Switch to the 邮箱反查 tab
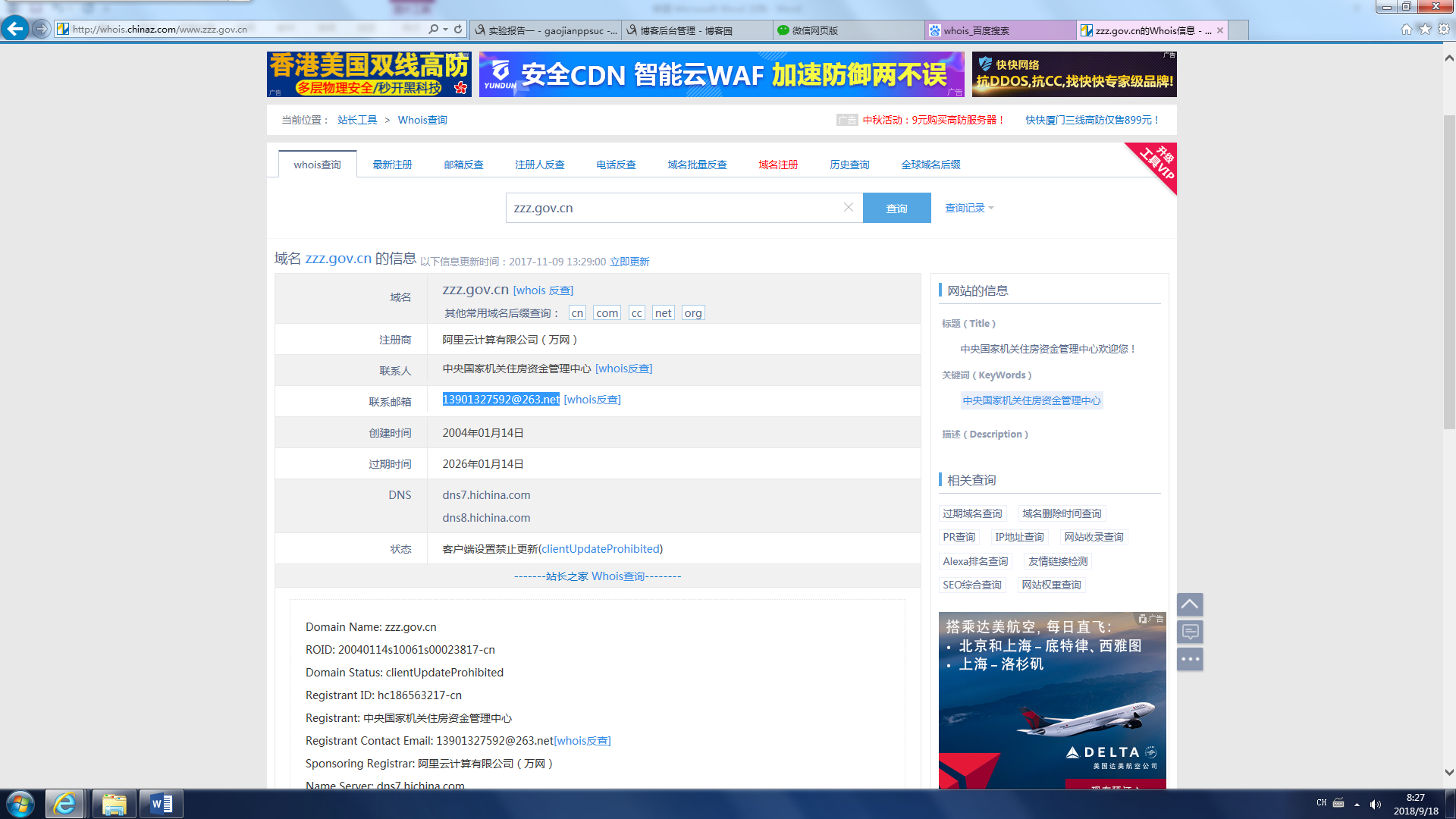This screenshot has width=1456, height=819. 463,165
